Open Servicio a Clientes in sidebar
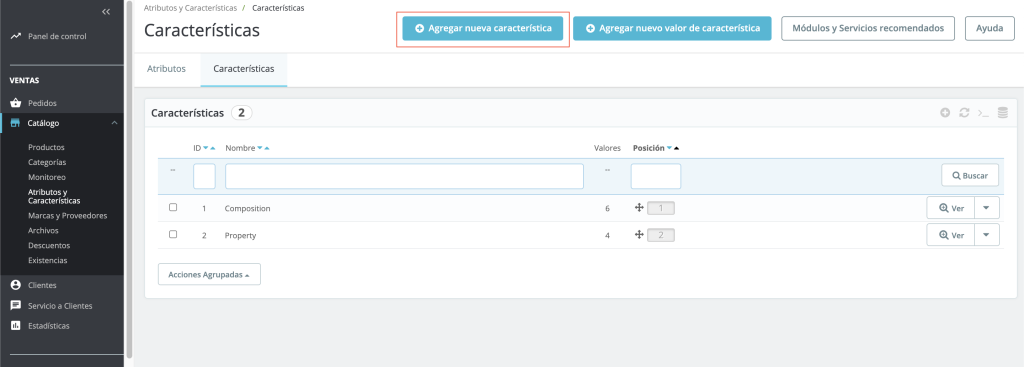The image size is (1024, 367). pos(60,306)
